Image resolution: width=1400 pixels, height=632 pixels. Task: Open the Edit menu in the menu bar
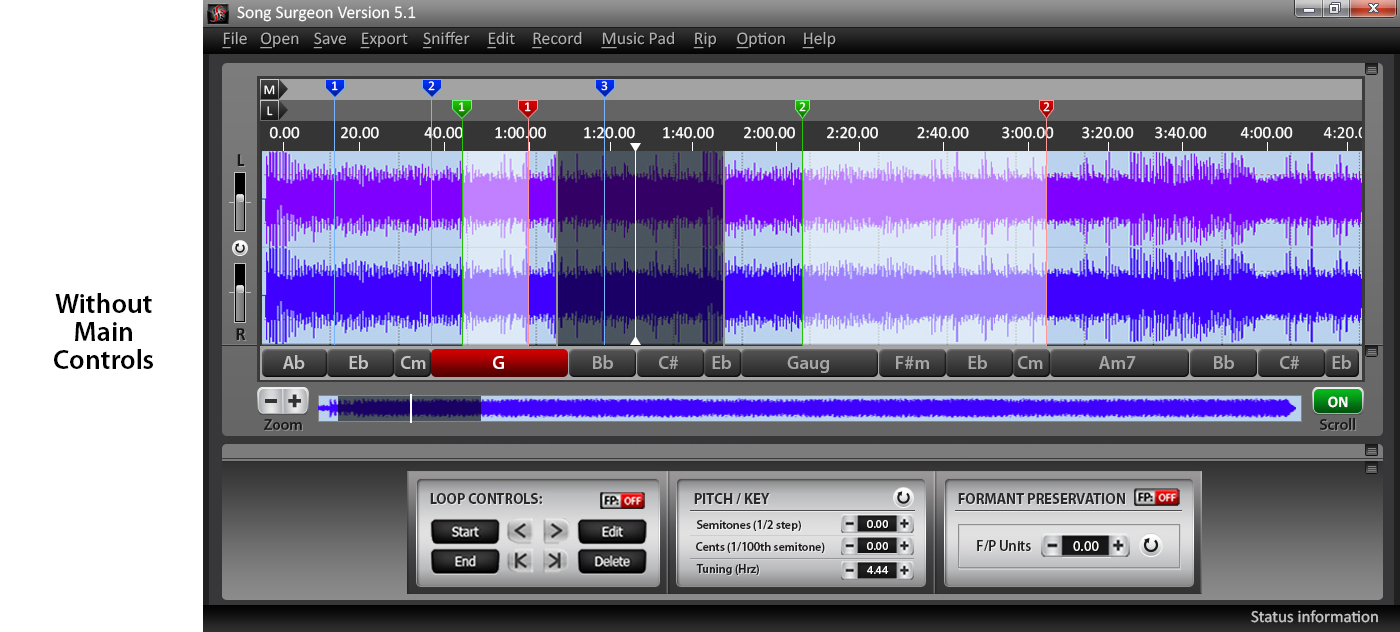click(501, 39)
